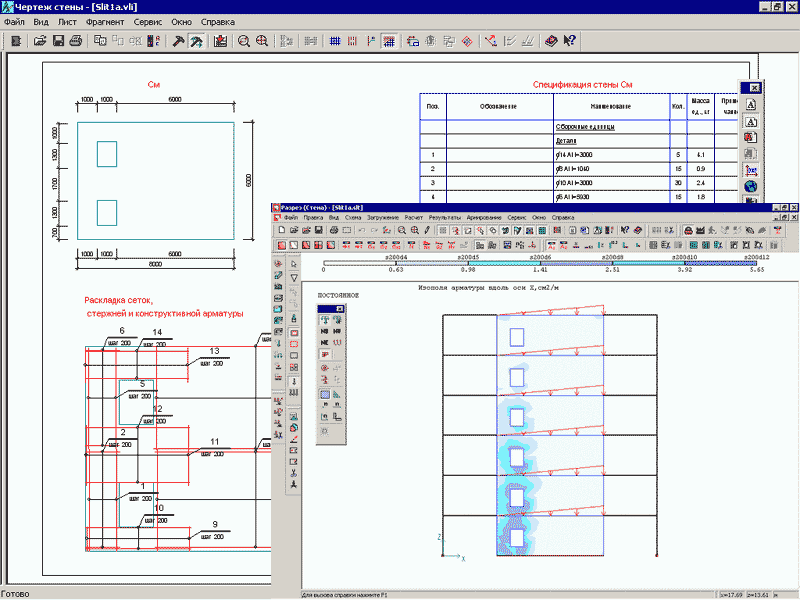This screenshot has width=800, height=600.
Task: Close the right-side floating icon palette
Action: tap(755, 88)
